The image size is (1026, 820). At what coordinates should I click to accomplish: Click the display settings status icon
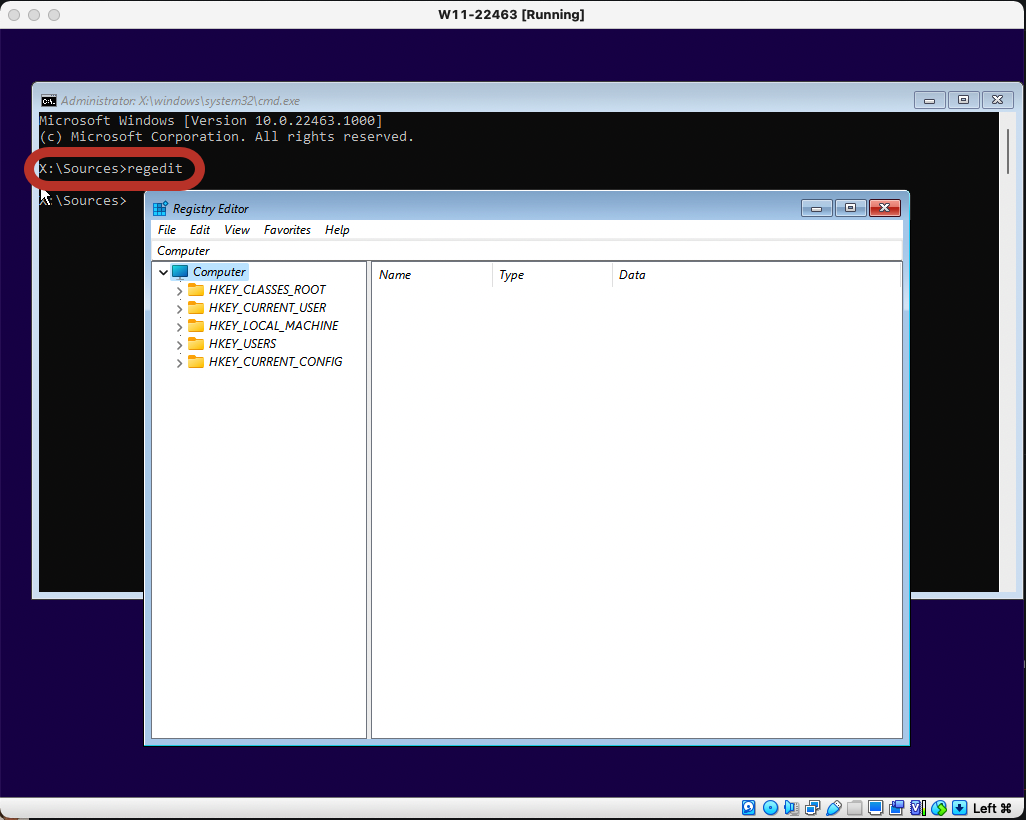click(x=876, y=808)
